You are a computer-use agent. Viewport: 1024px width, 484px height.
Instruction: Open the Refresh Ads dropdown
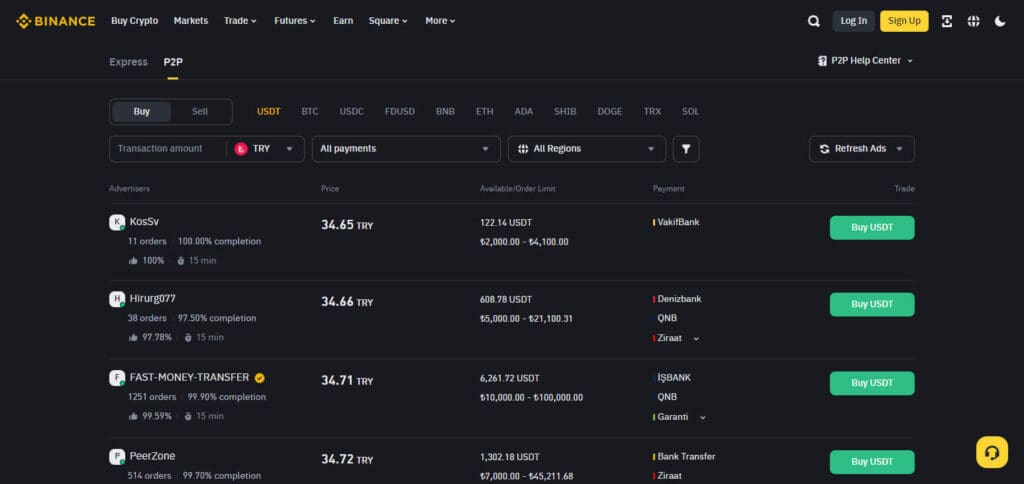point(862,149)
